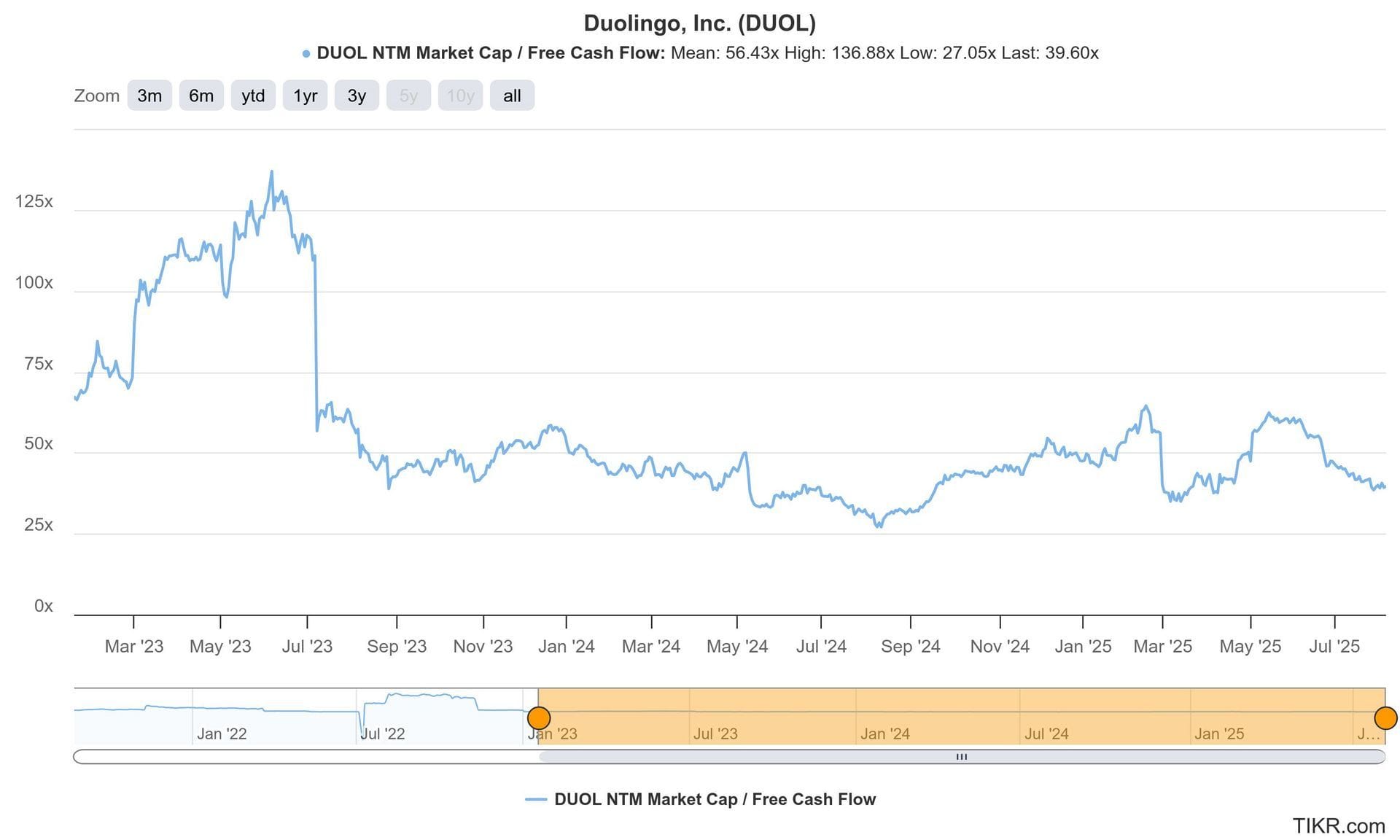Click the disabled 10y zoom button
This screenshot has height=840, width=1400.
pos(460,96)
